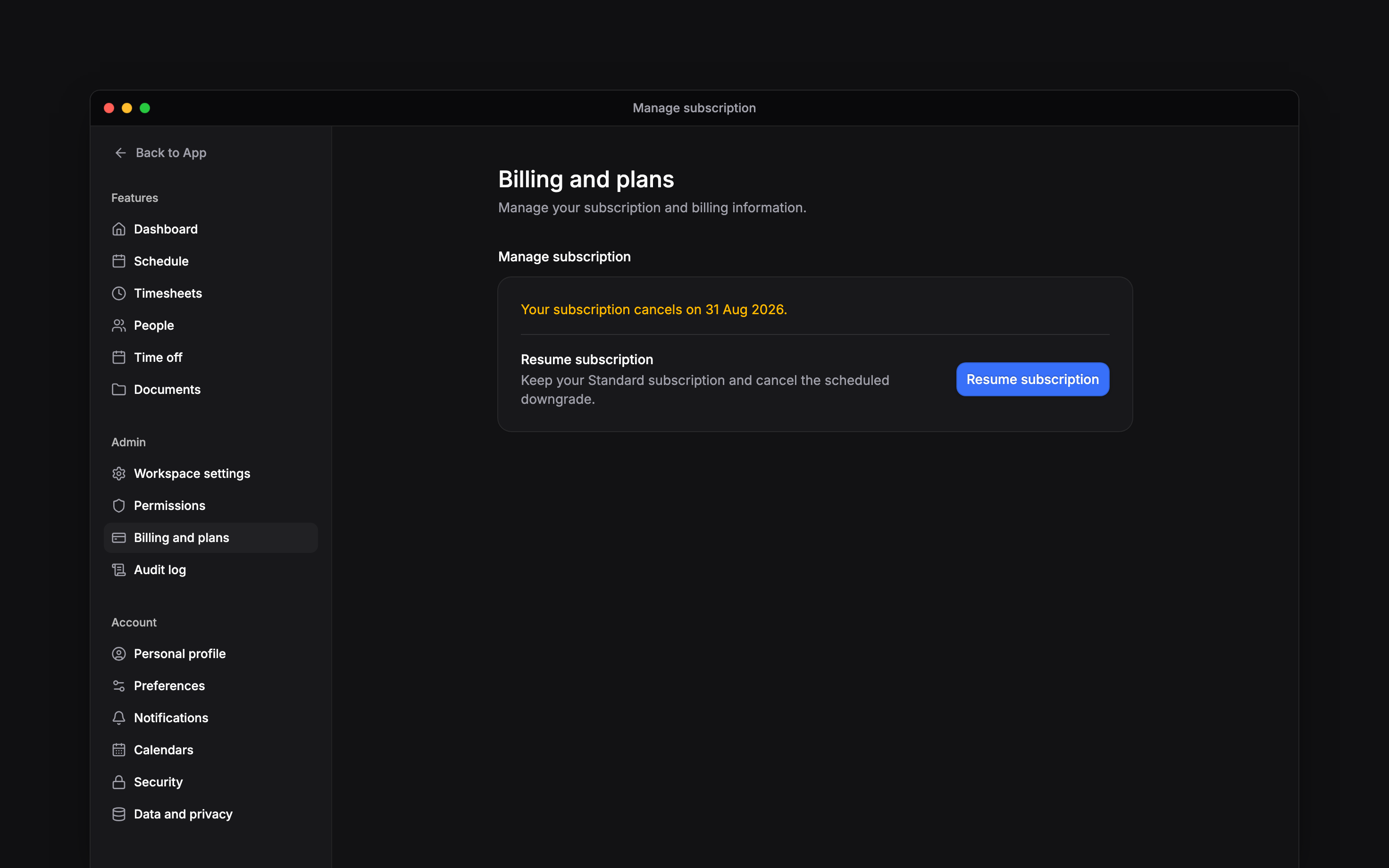This screenshot has width=1389, height=868.
Task: Click the Data and privacy database icon
Action: 119,815
